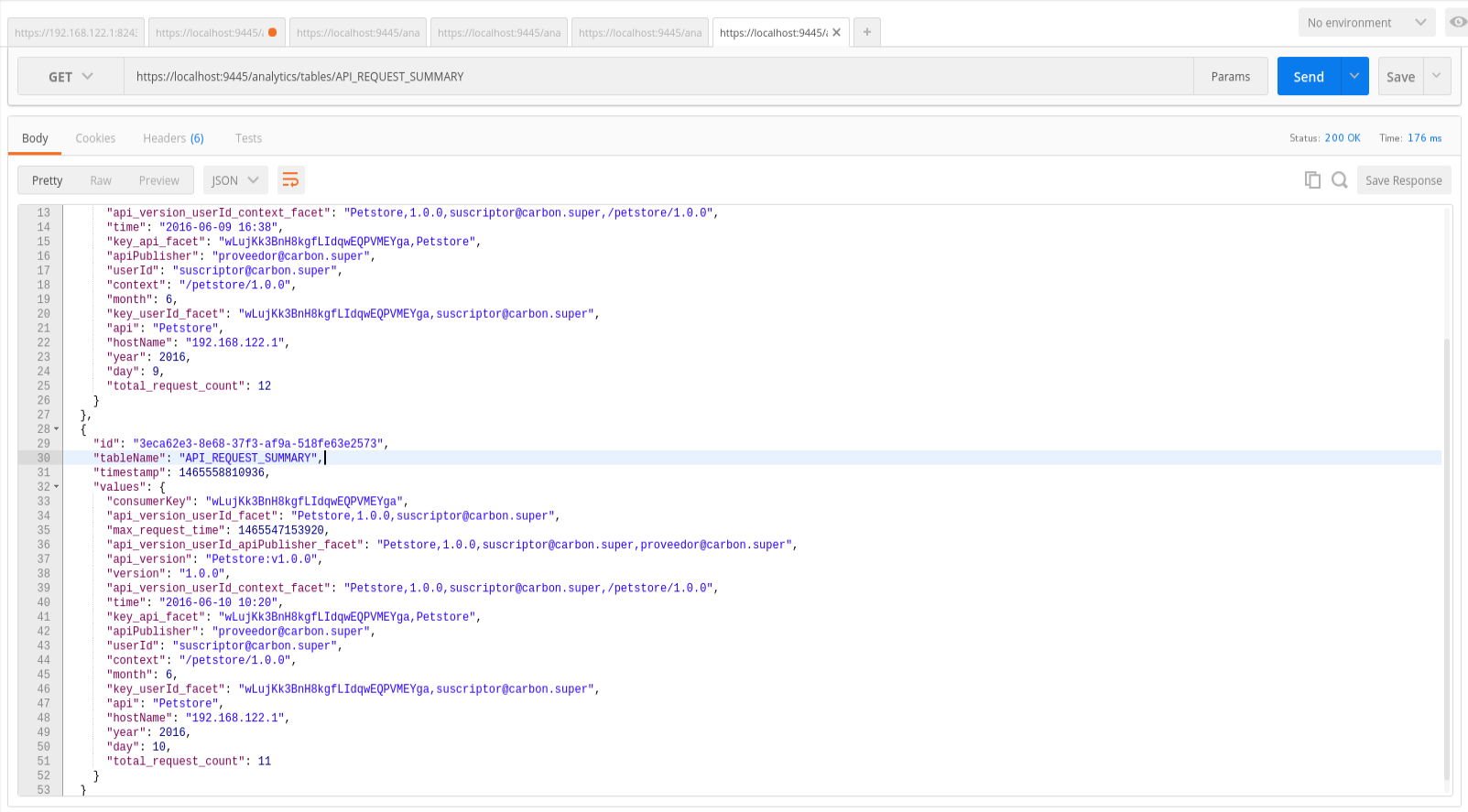Click the day 10 line
The height and width of the screenshot is (812, 1468).
138,747
